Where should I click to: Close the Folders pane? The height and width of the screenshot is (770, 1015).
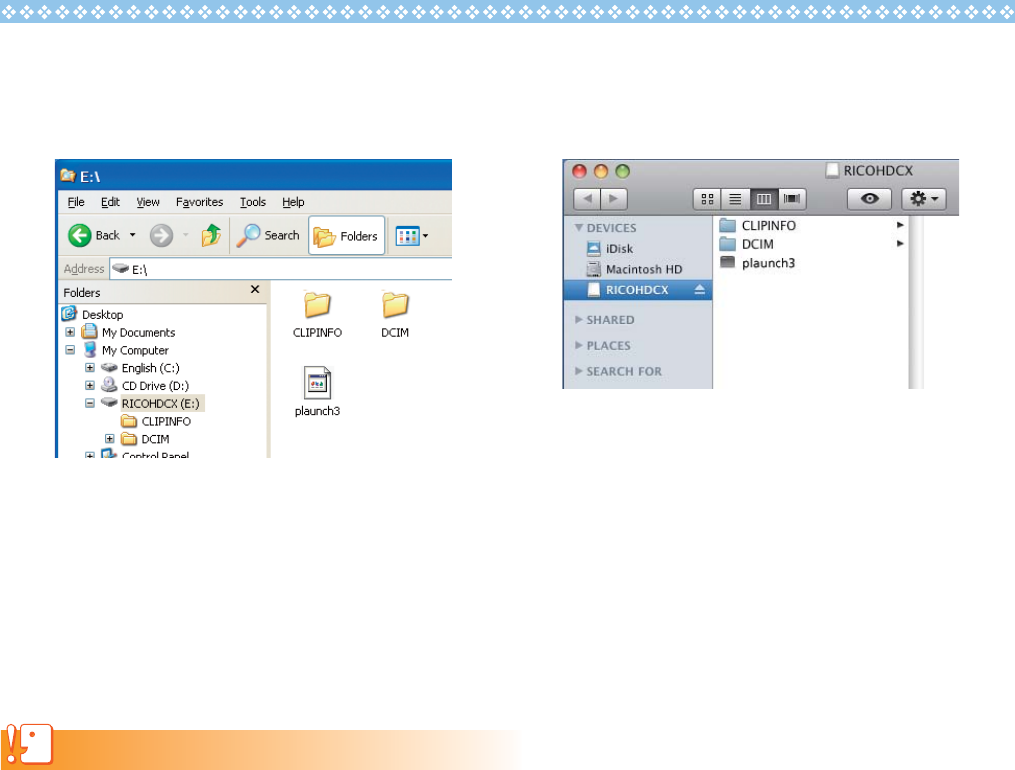tap(255, 289)
